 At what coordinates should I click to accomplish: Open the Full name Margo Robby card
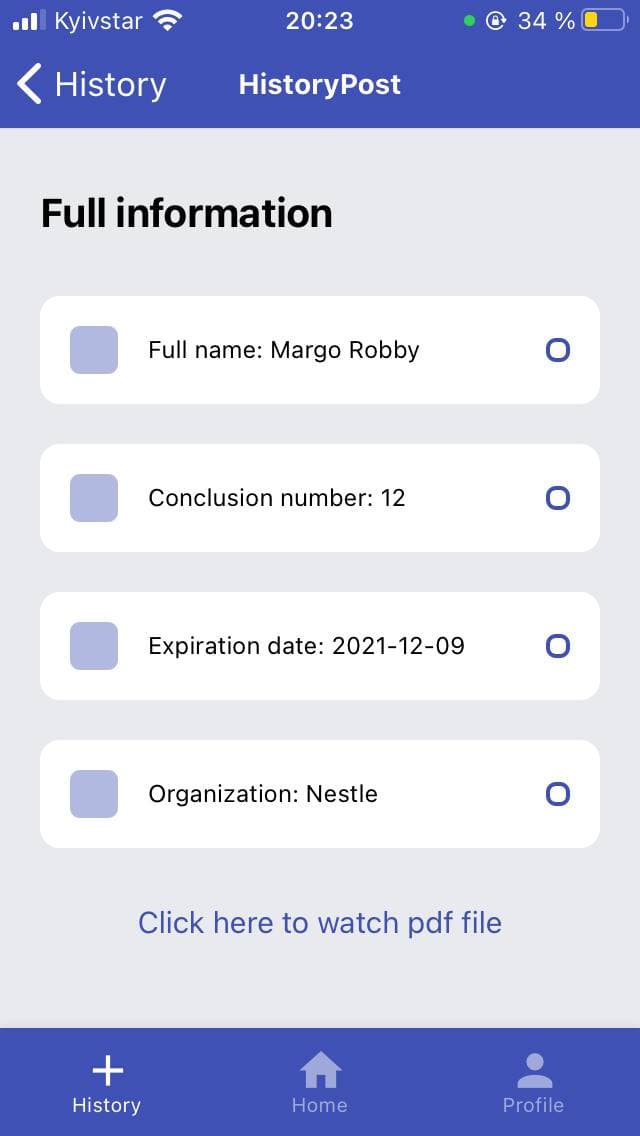tap(319, 350)
